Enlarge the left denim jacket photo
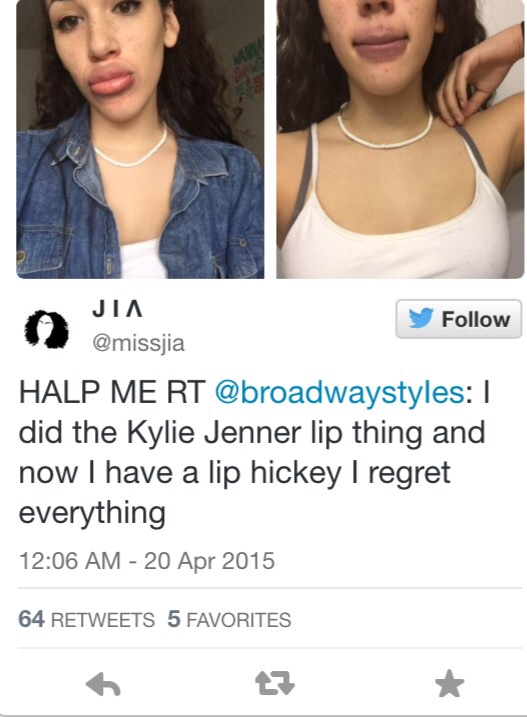 [x=140, y=139]
